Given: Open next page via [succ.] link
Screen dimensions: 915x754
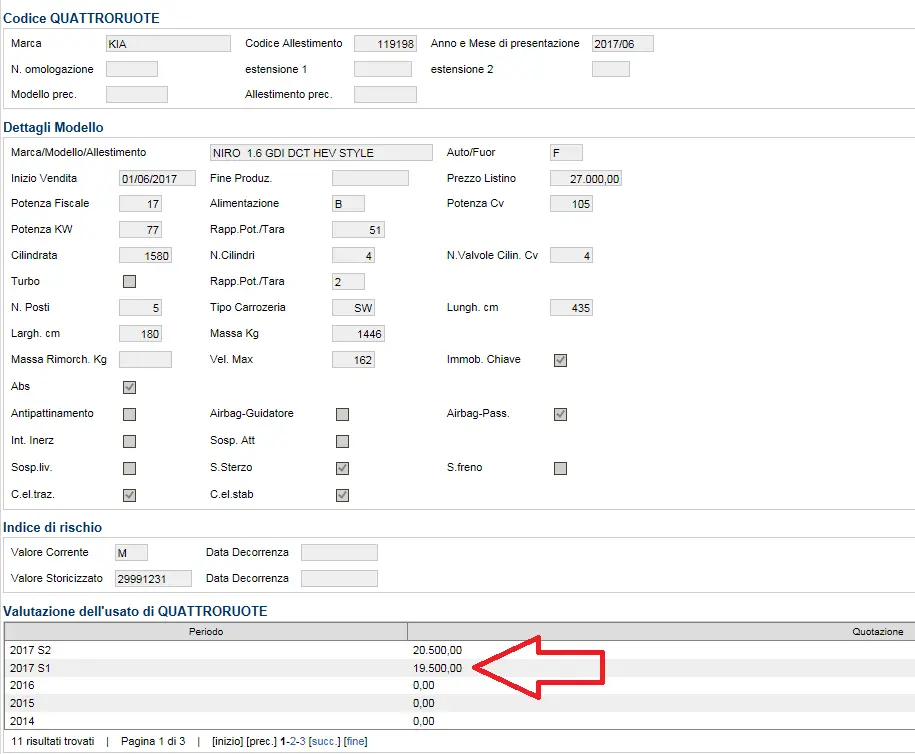Looking at the screenshot, I should (324, 741).
